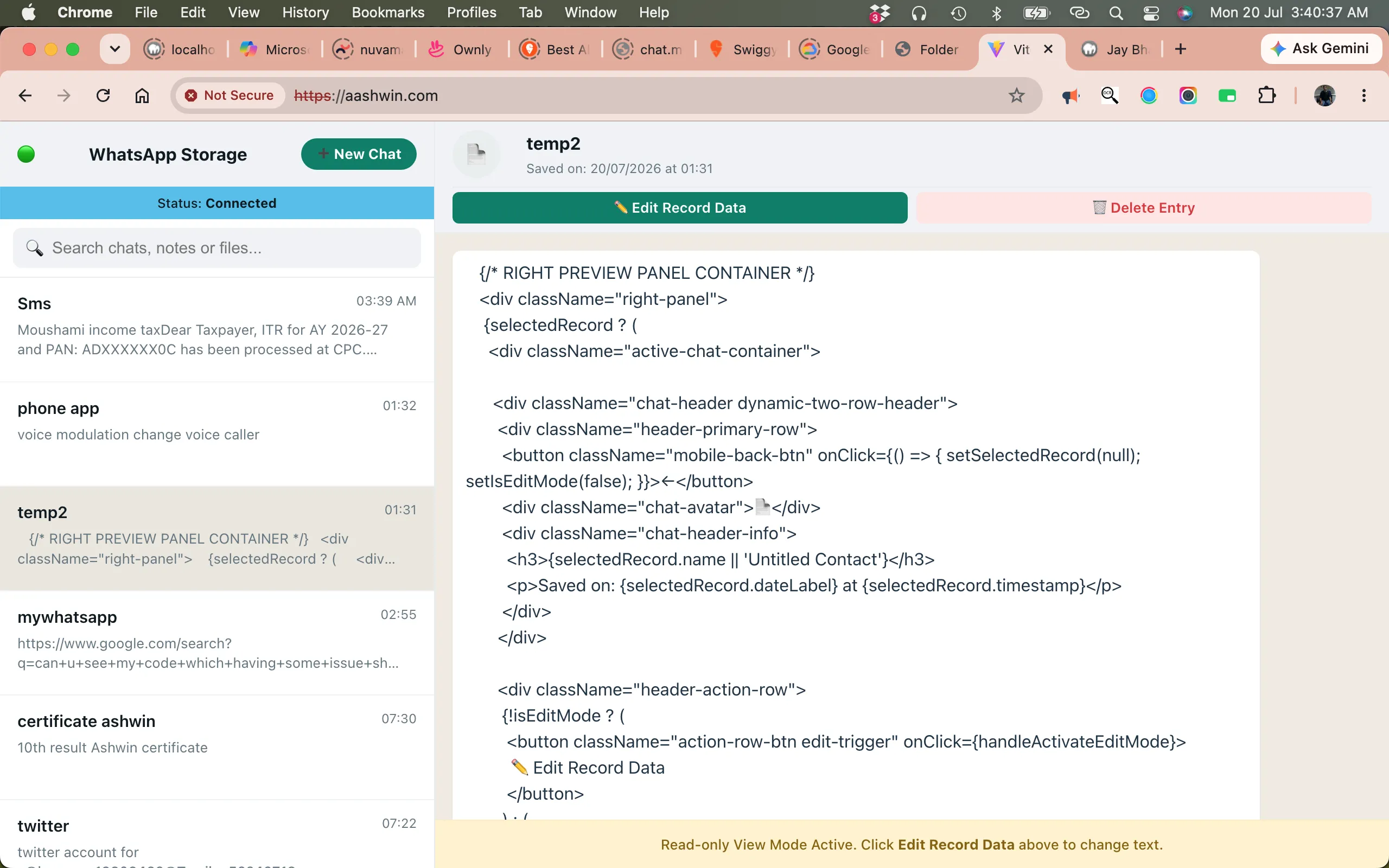Click the Not Secure site info chip
This screenshot has width=1389, height=868.
coord(230,95)
